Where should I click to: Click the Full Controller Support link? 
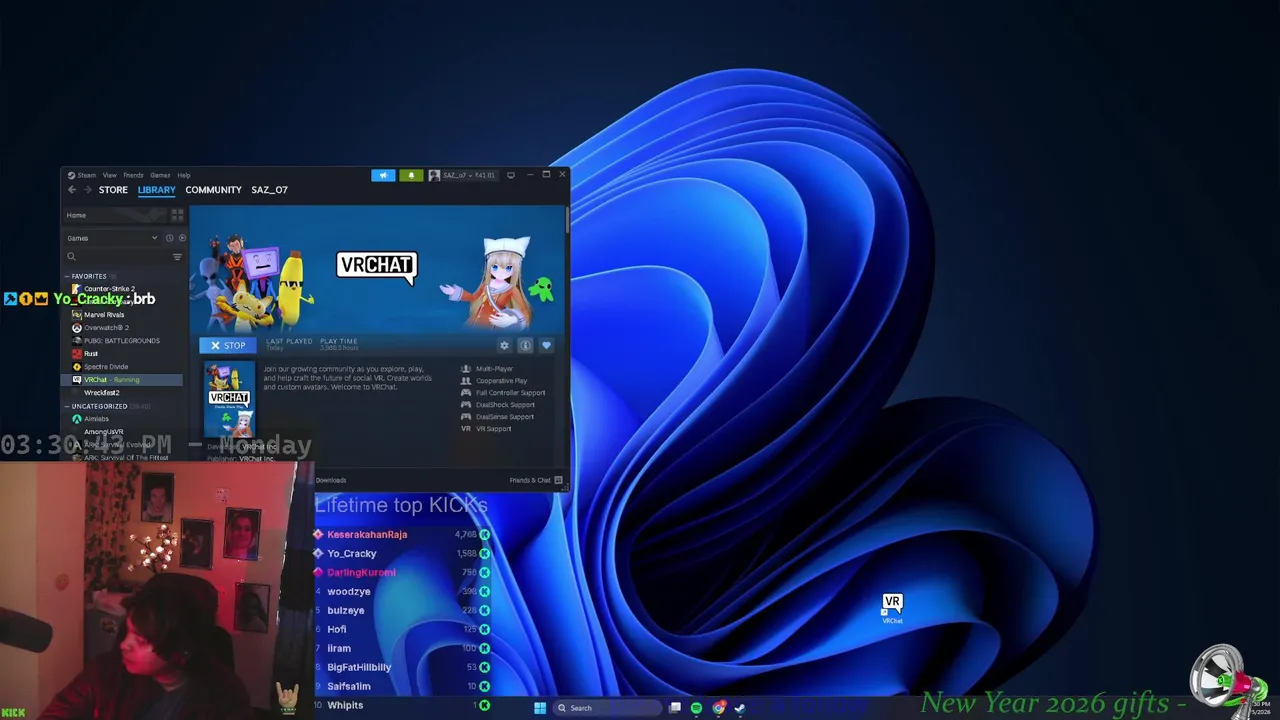pyautogui.click(x=510, y=393)
